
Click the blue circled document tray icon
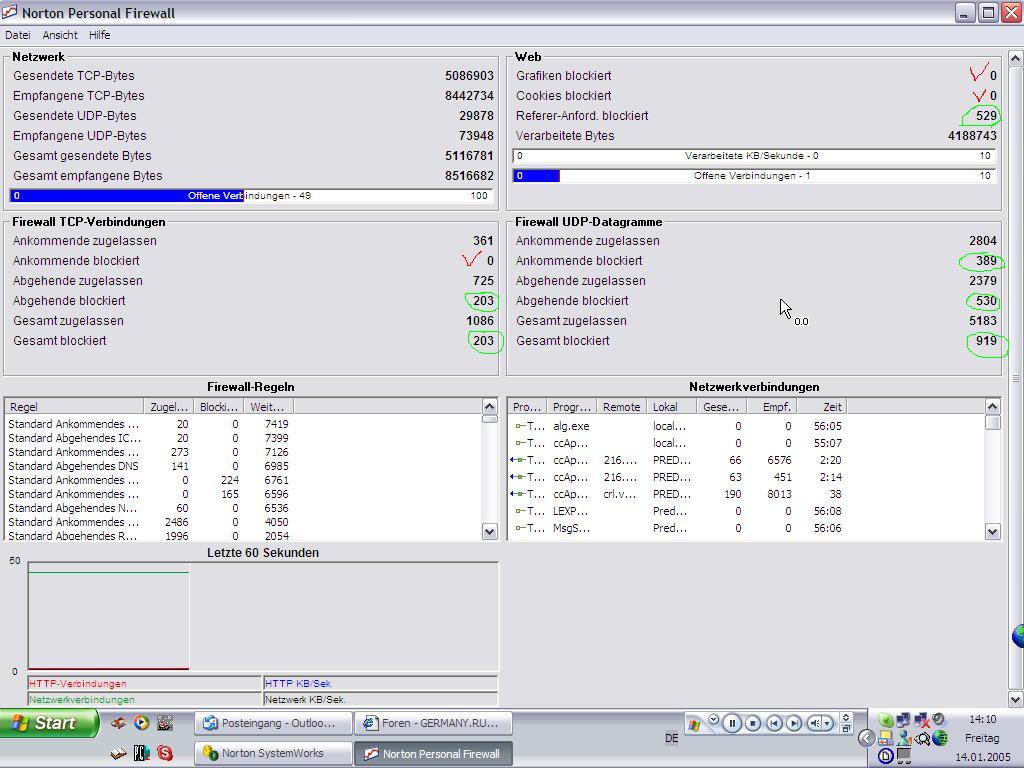[x=886, y=756]
